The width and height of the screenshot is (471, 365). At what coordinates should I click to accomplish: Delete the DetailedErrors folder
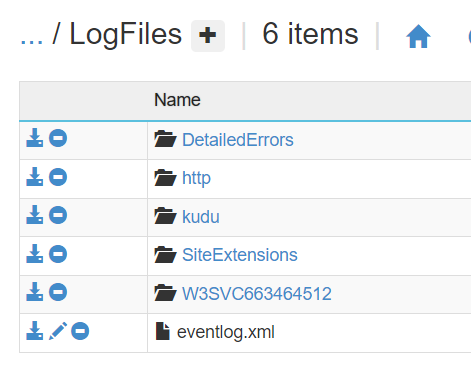coord(58,138)
